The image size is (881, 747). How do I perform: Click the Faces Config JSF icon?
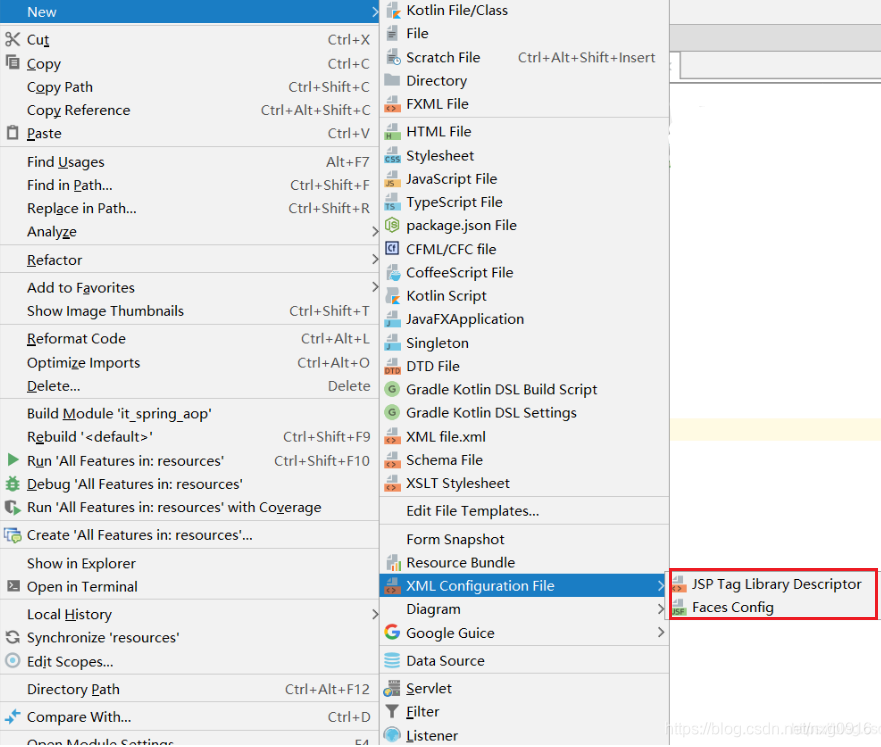point(679,608)
